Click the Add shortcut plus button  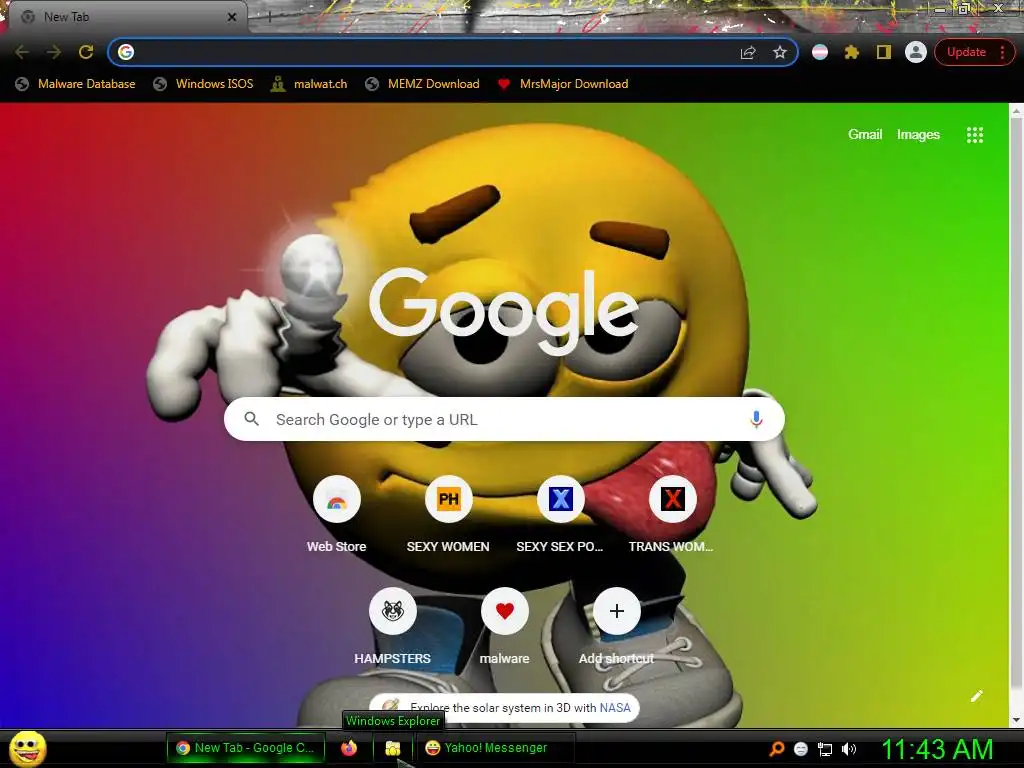(x=616, y=611)
